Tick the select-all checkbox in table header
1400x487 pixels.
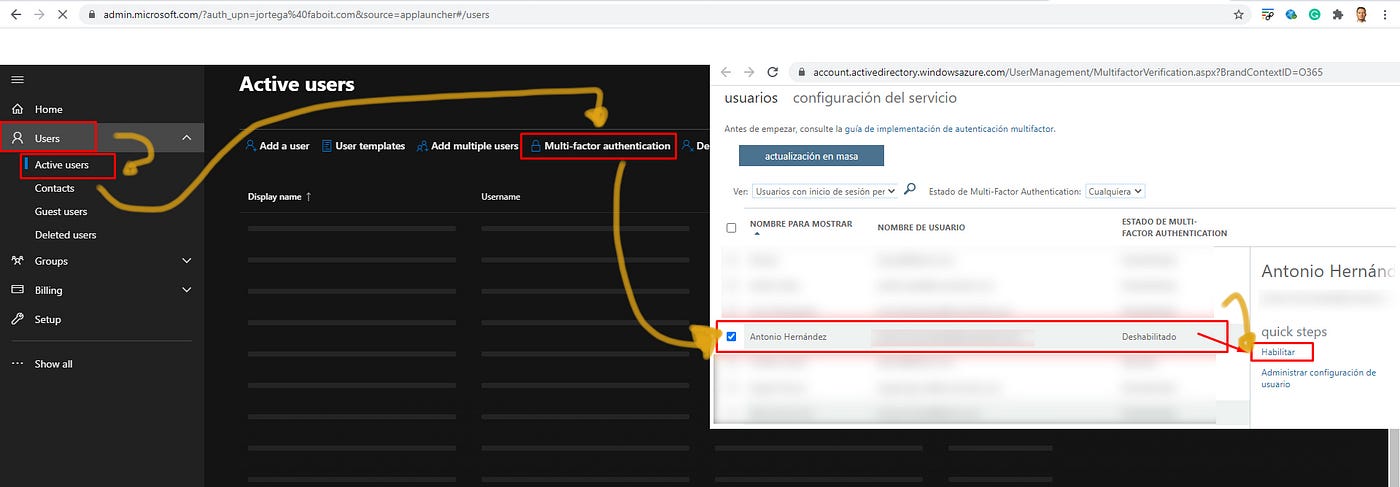point(731,228)
